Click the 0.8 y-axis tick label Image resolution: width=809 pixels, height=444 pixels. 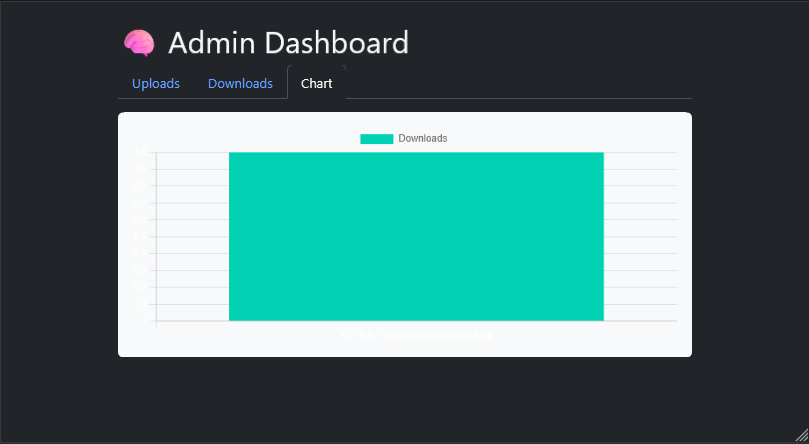(x=141, y=186)
